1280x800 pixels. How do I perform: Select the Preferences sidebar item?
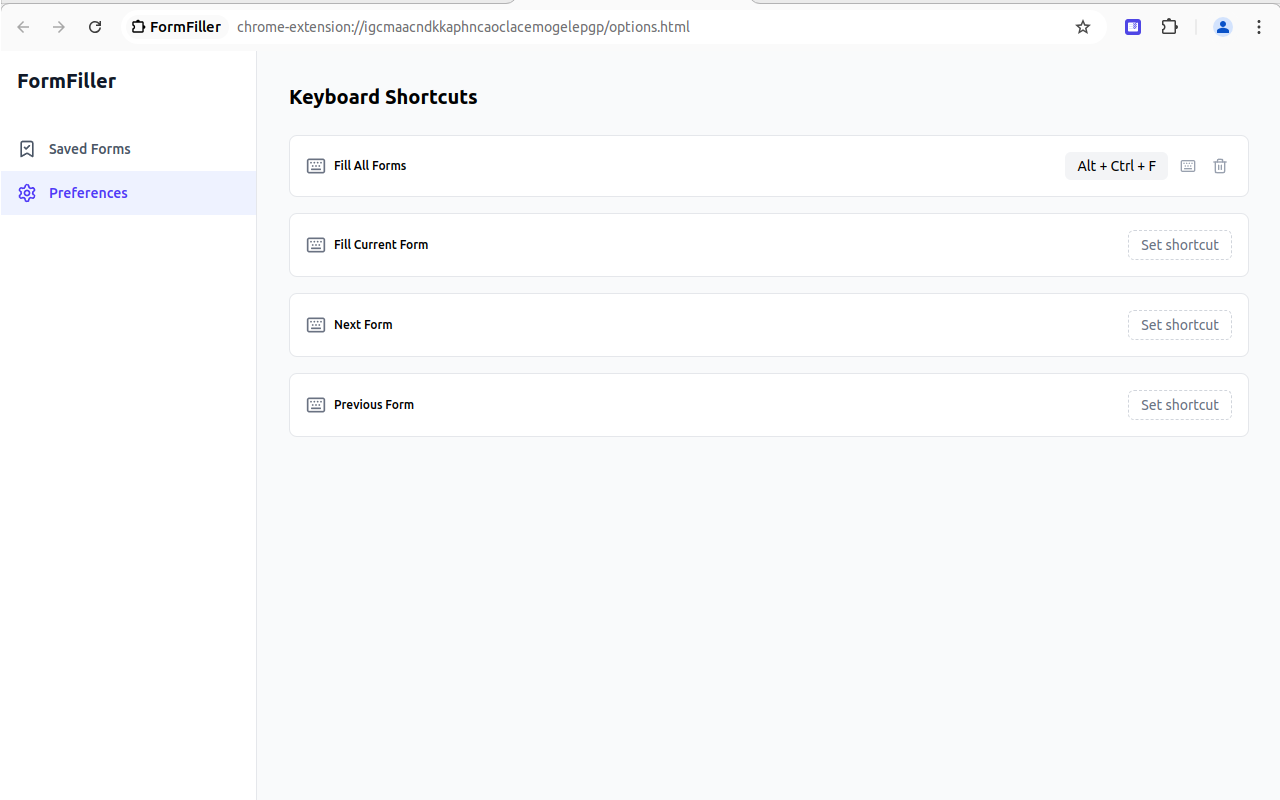click(88, 193)
